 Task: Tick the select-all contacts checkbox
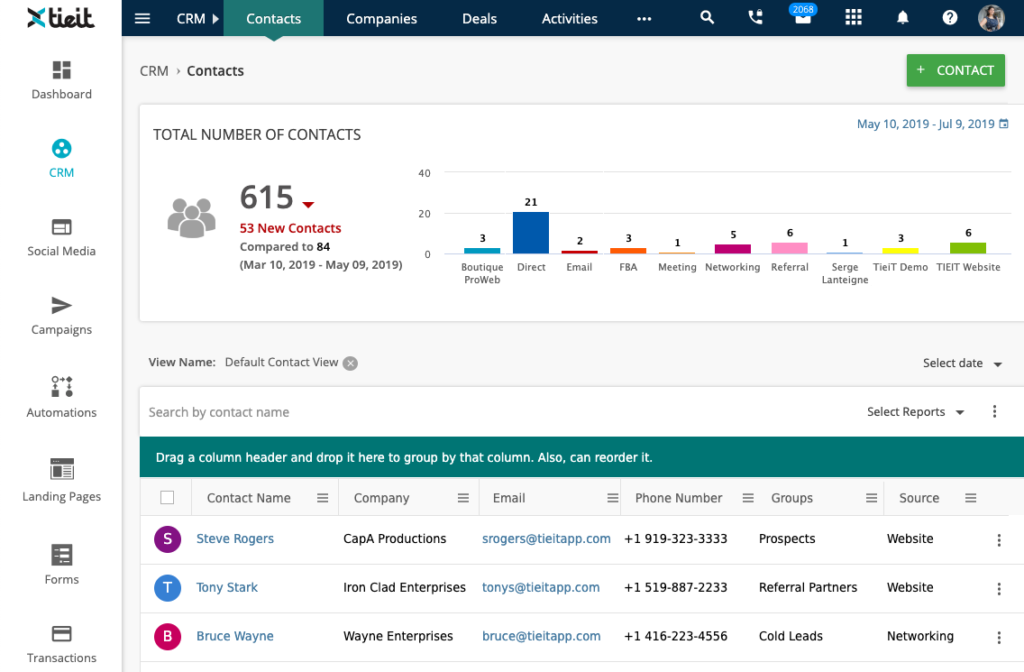pyautogui.click(x=167, y=498)
